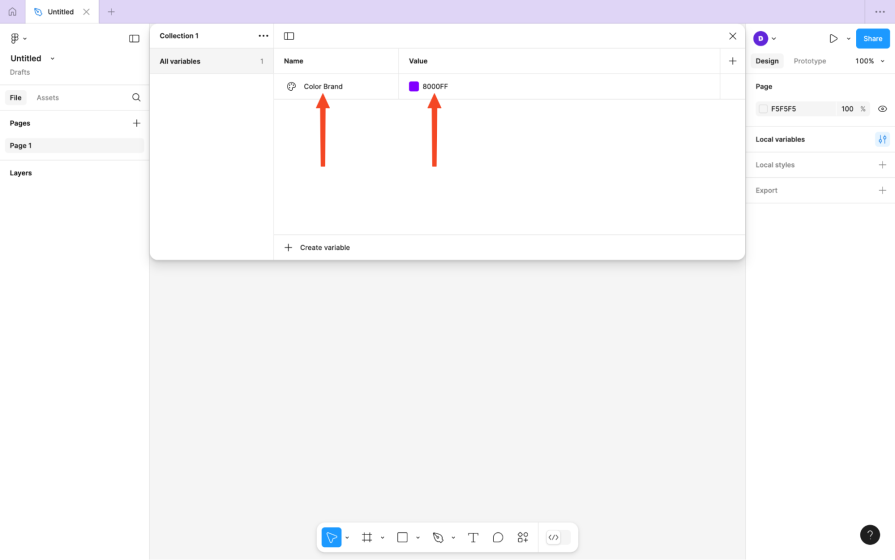Click the Share button
This screenshot has height=560, width=895.
pos(872,39)
